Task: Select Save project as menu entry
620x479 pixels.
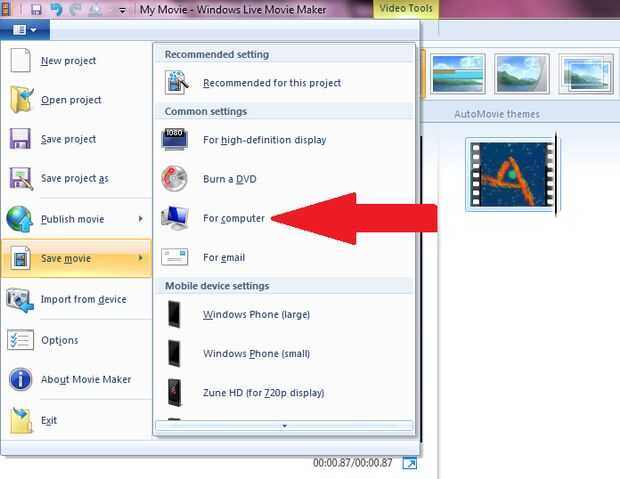Action: tap(77, 178)
